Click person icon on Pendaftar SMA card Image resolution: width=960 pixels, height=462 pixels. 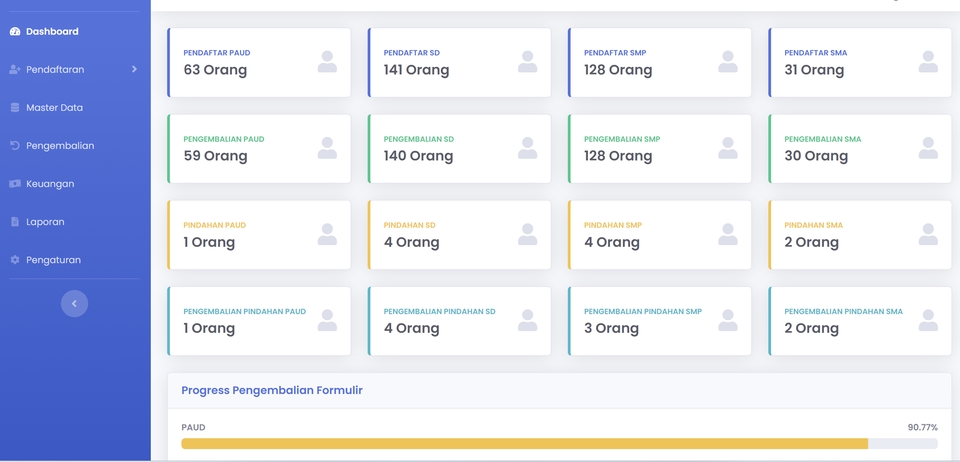[928, 62]
